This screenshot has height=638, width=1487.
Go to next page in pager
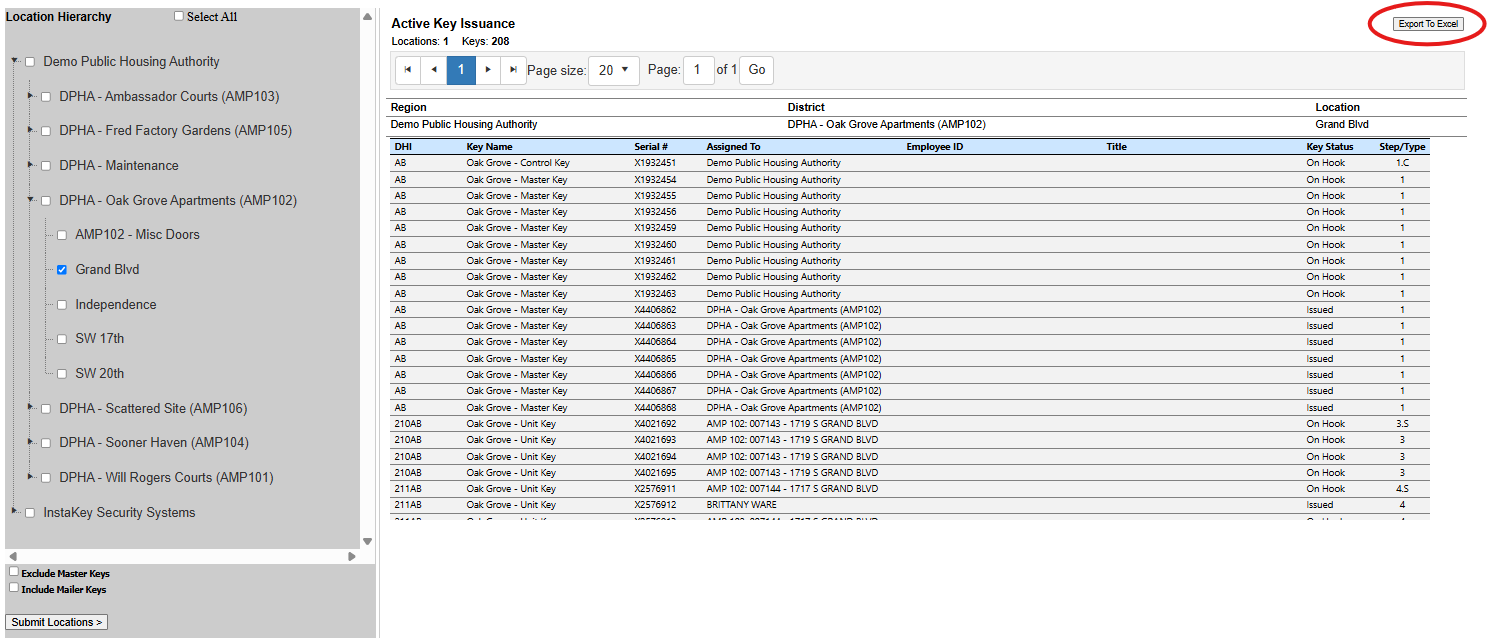click(x=487, y=70)
